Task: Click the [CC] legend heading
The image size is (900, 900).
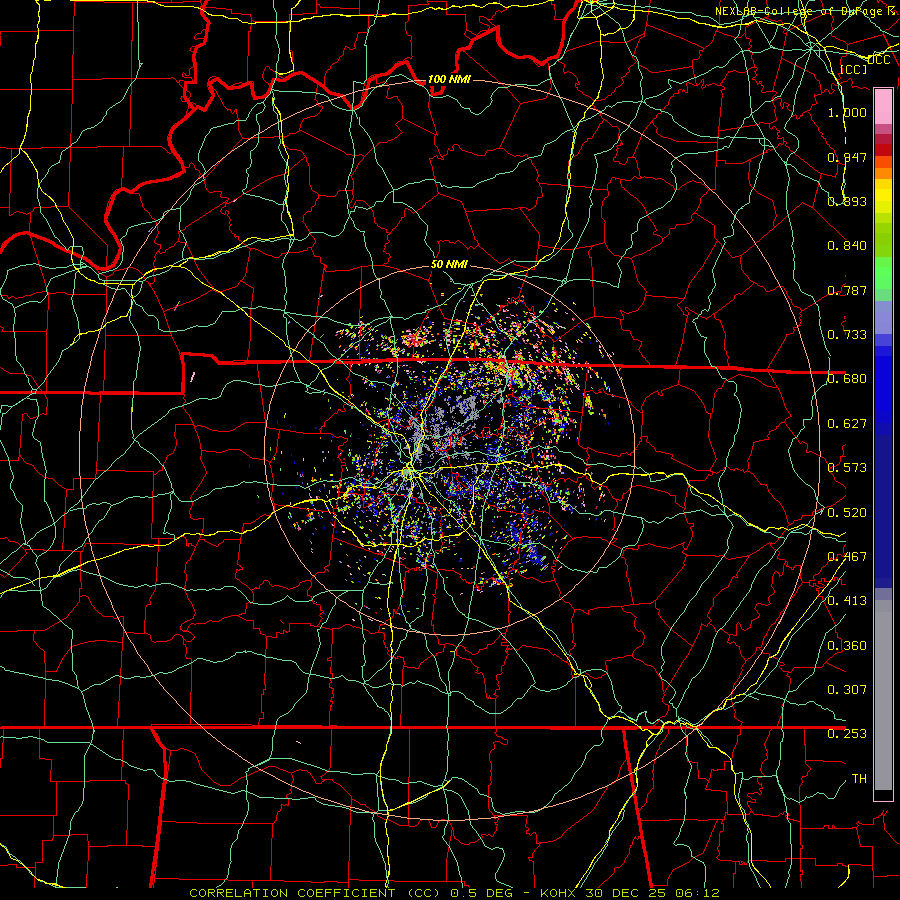Action: pyautogui.click(x=853, y=69)
